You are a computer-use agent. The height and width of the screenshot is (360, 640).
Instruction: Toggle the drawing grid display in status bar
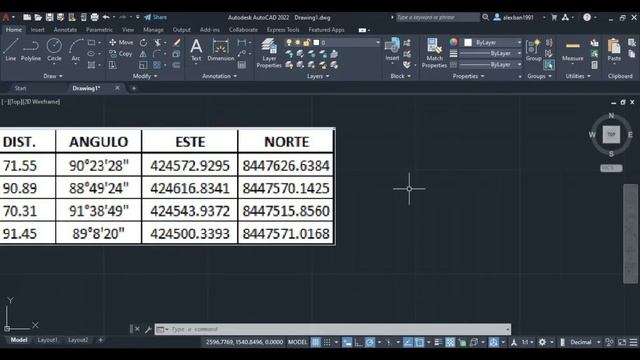click(316, 342)
